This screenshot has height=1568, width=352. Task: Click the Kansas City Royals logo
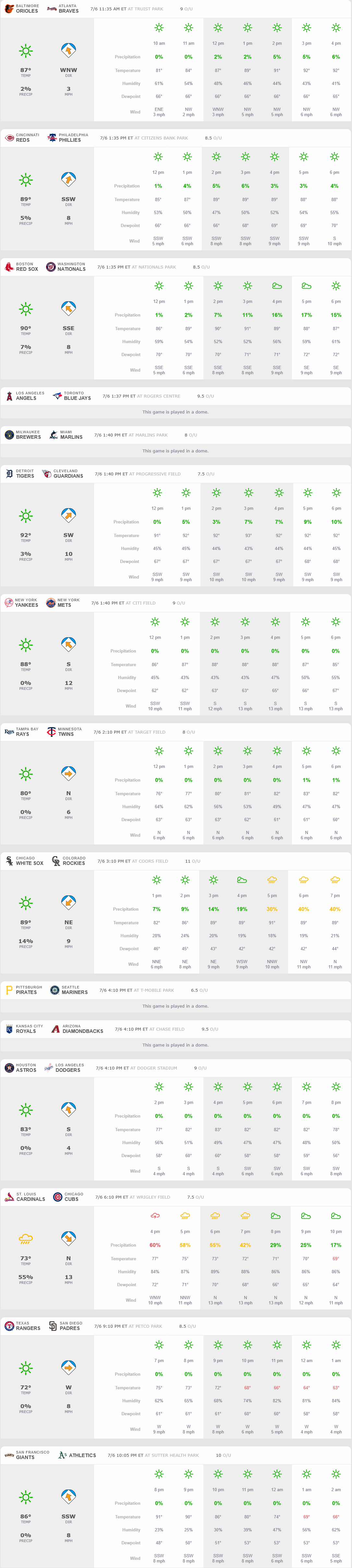9,1029
